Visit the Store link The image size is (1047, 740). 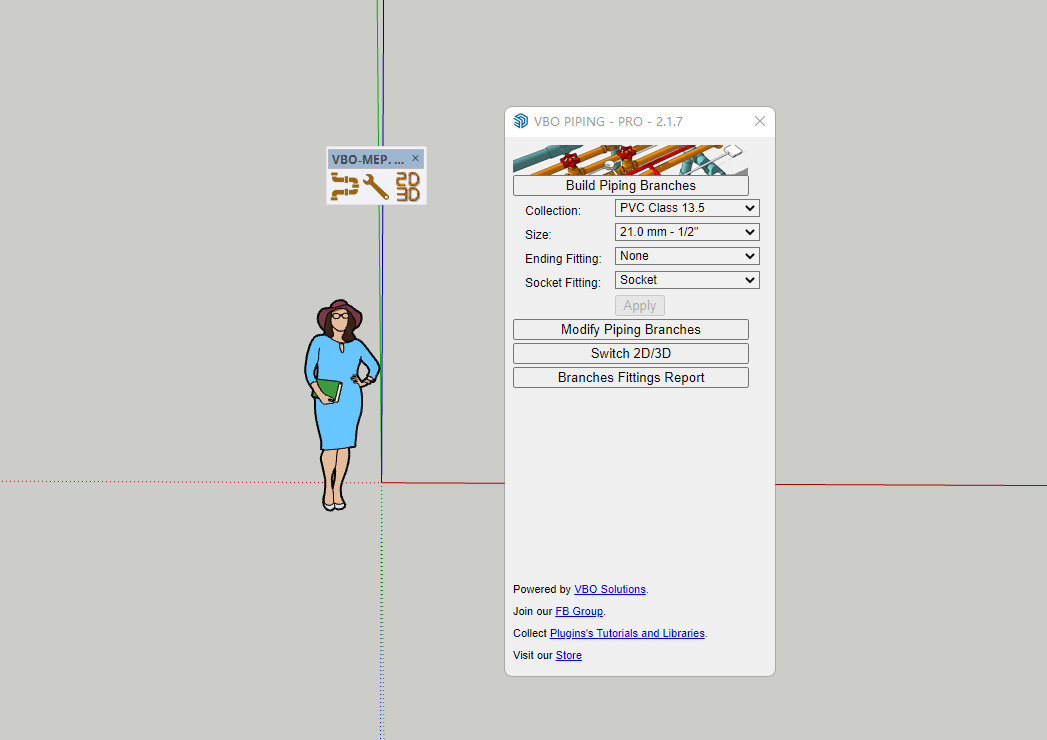[x=568, y=656]
